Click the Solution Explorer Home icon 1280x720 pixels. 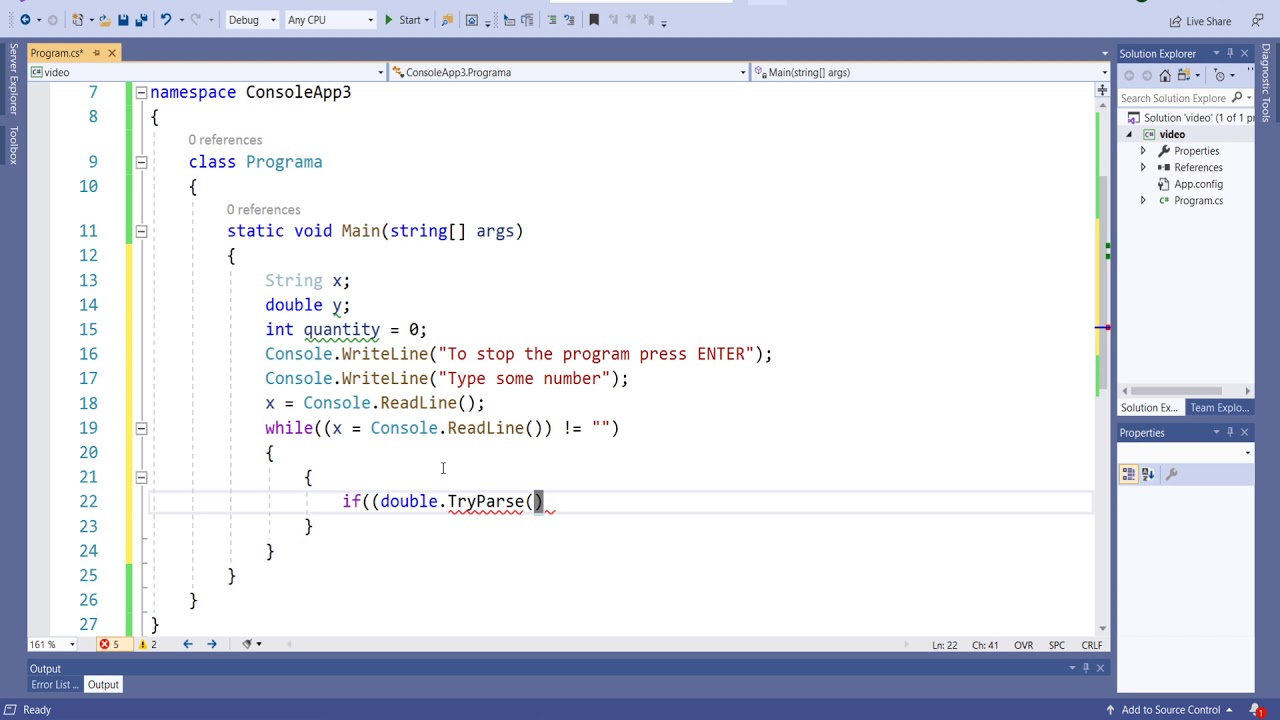coord(1165,75)
